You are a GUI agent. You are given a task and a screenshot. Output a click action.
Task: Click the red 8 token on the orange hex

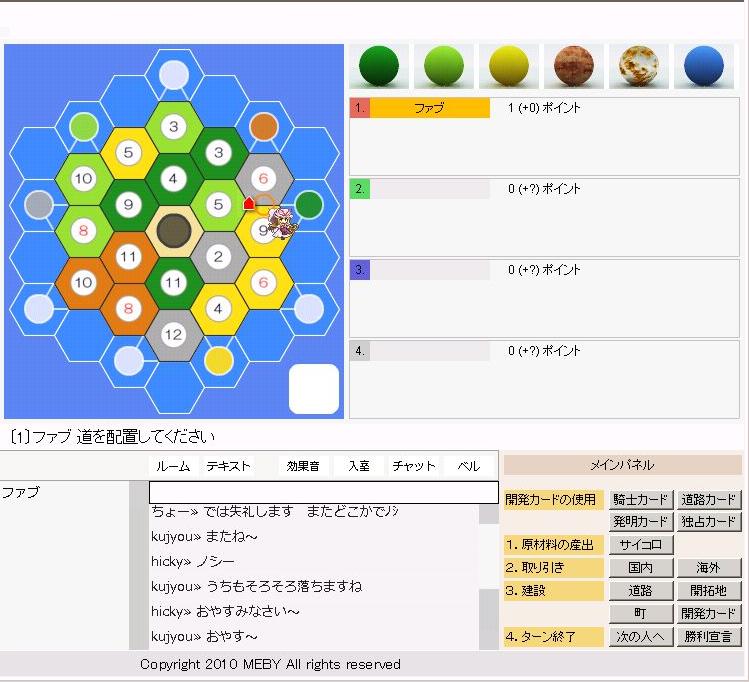coord(128,309)
